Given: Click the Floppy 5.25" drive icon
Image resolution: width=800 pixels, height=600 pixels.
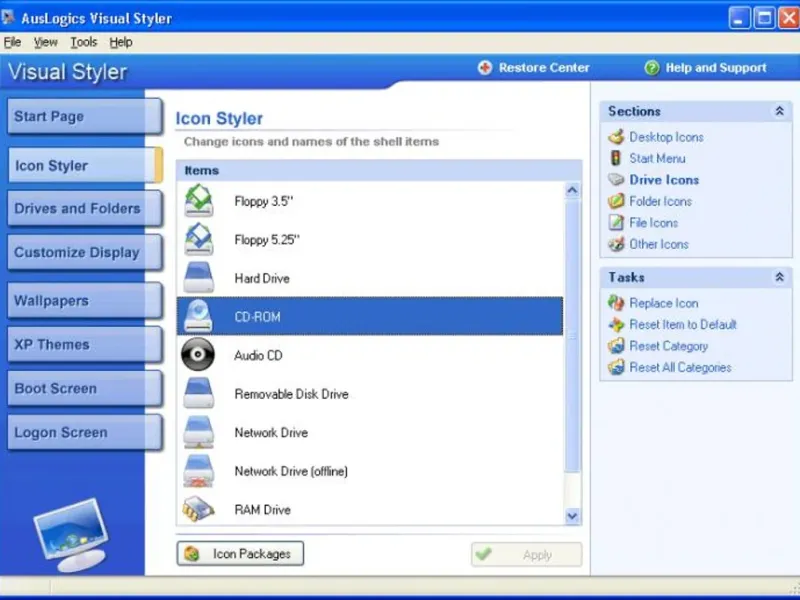Looking at the screenshot, I should pyautogui.click(x=198, y=239).
